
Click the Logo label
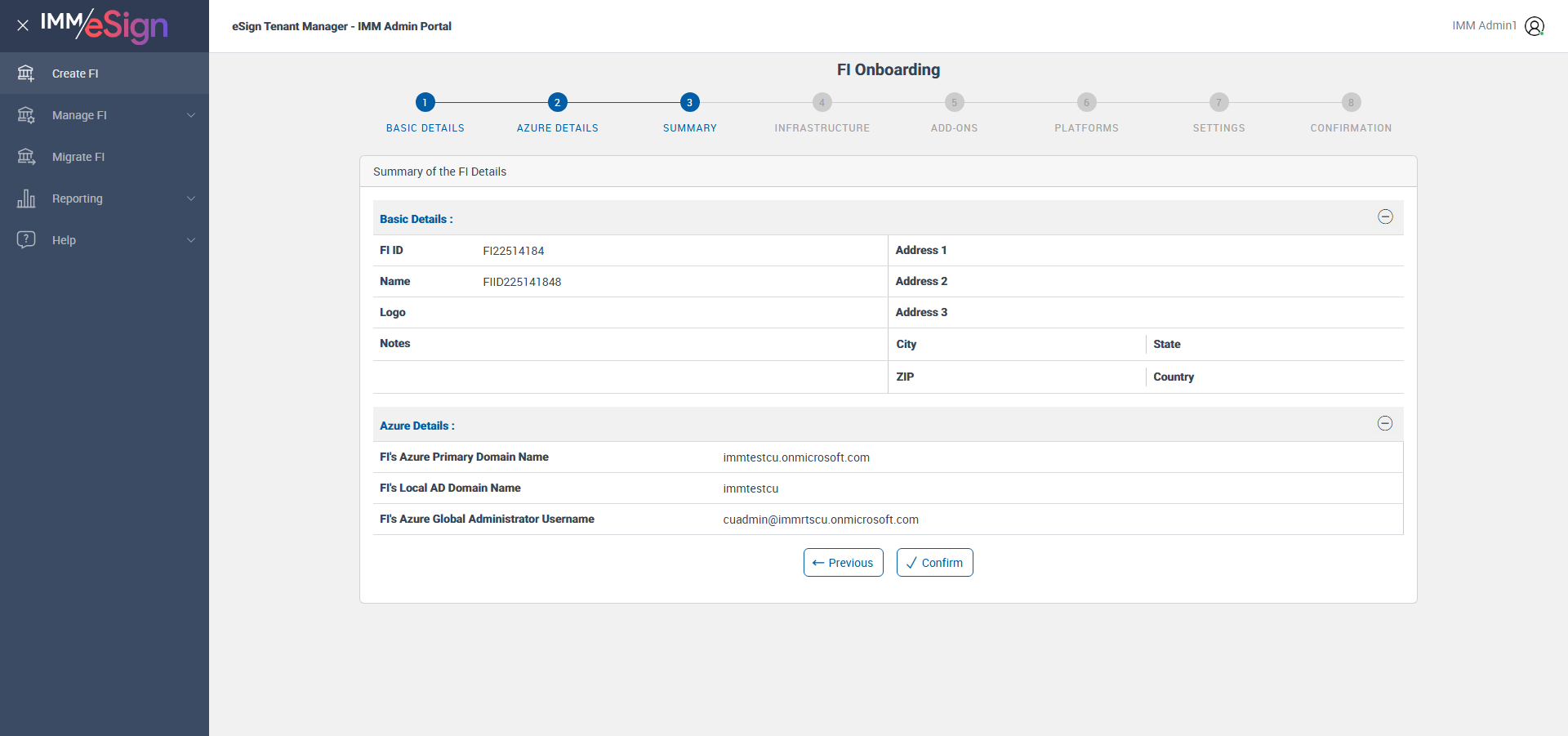[x=392, y=312]
